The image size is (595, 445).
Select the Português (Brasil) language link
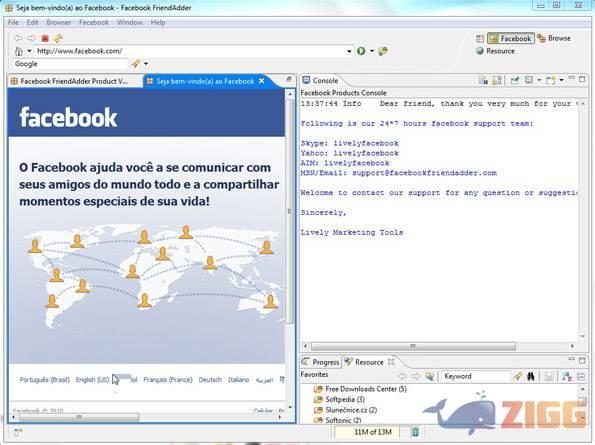tap(44, 380)
